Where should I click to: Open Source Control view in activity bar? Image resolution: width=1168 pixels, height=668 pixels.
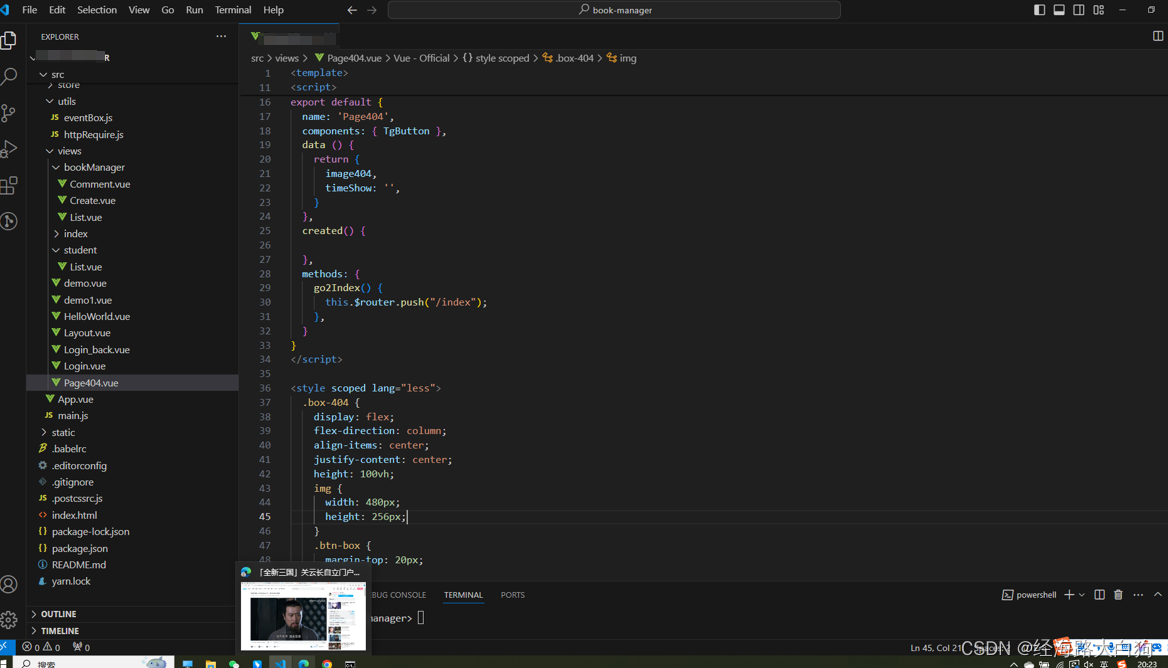click(x=9, y=112)
